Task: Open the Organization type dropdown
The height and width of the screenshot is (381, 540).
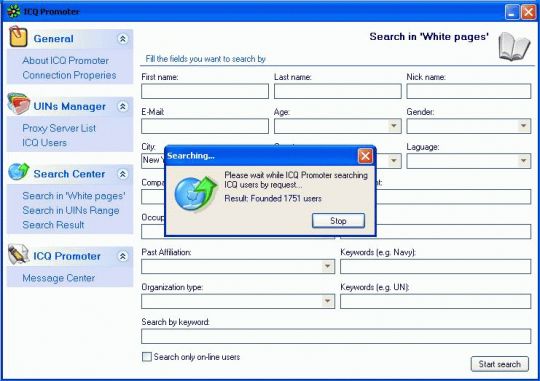Action: [x=328, y=301]
